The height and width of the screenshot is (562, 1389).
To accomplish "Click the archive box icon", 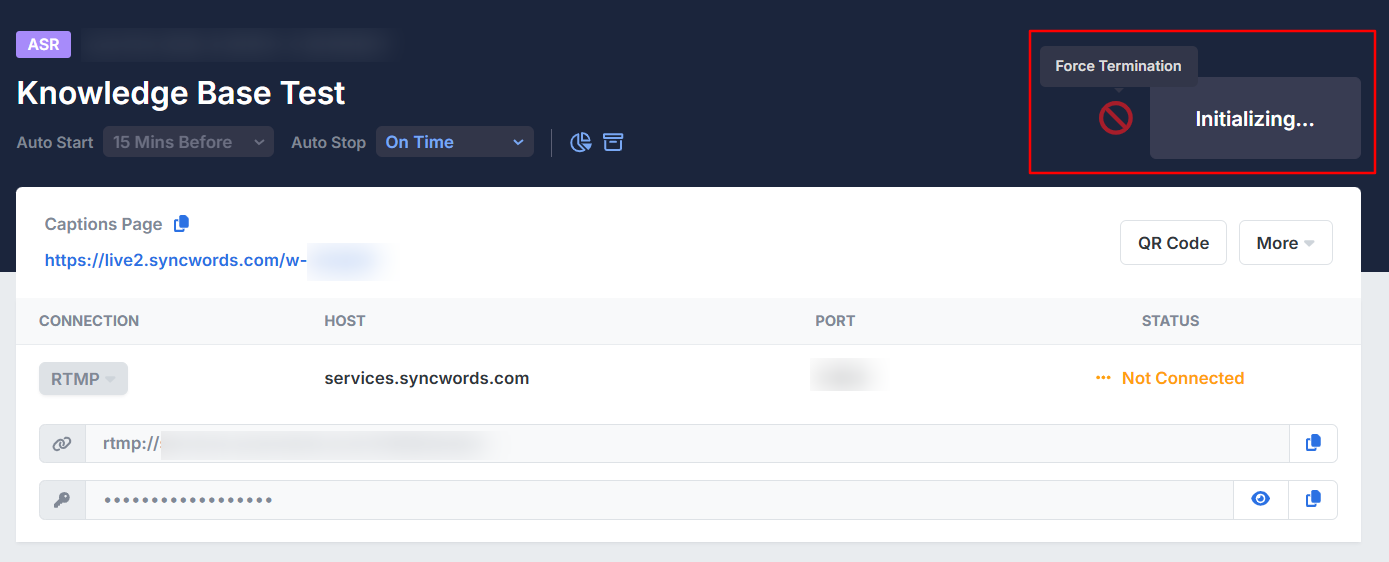I will [613, 142].
